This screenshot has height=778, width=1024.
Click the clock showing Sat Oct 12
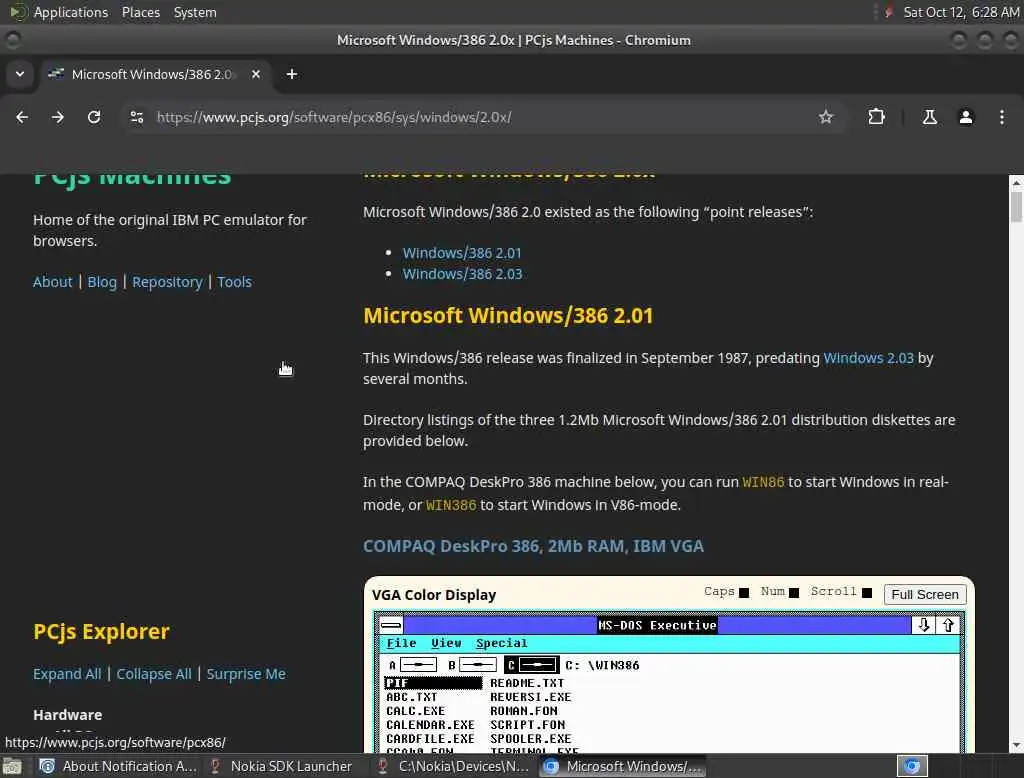pyautogui.click(x=961, y=12)
